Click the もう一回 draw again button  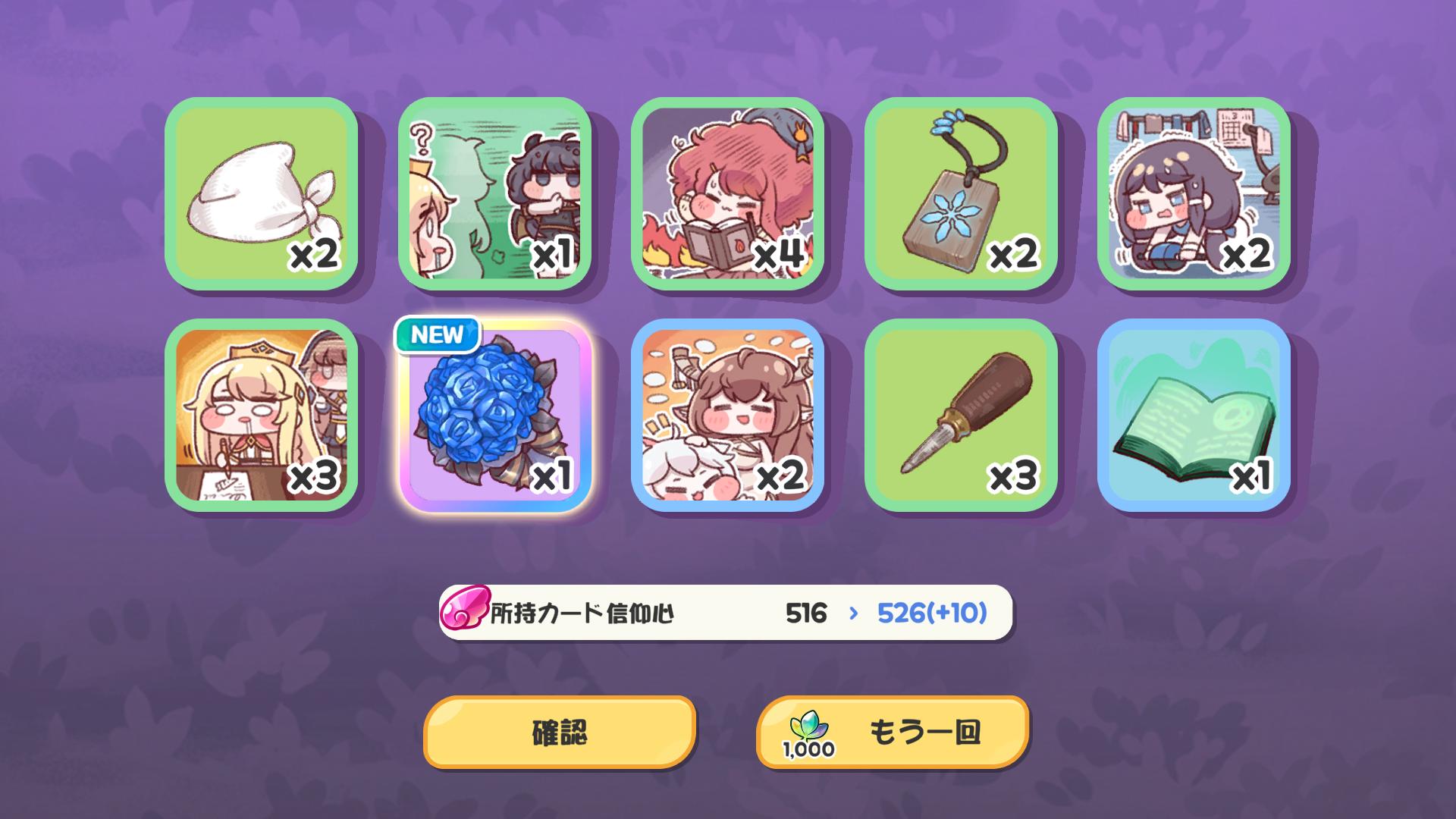click(893, 732)
